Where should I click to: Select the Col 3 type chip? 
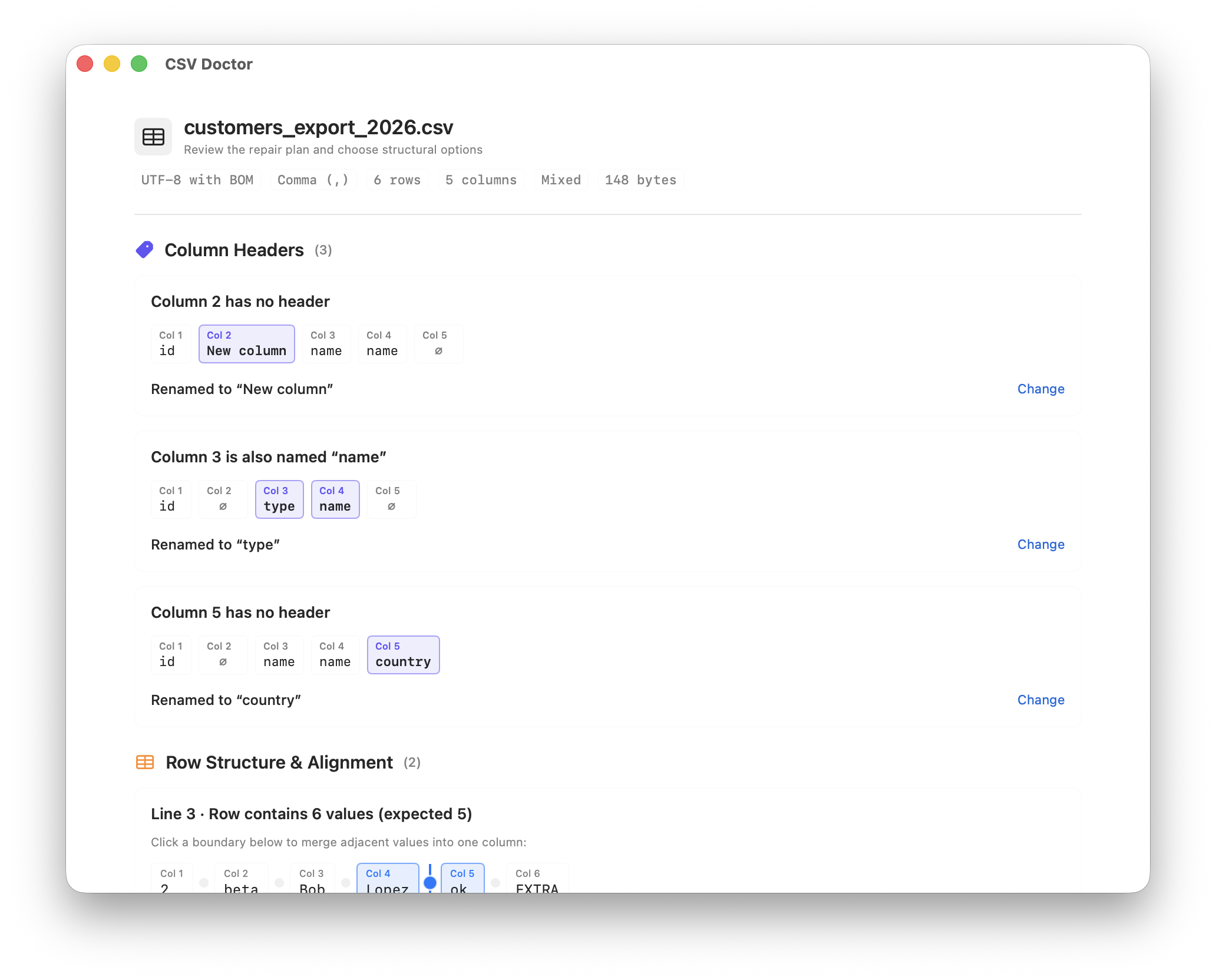(x=279, y=499)
